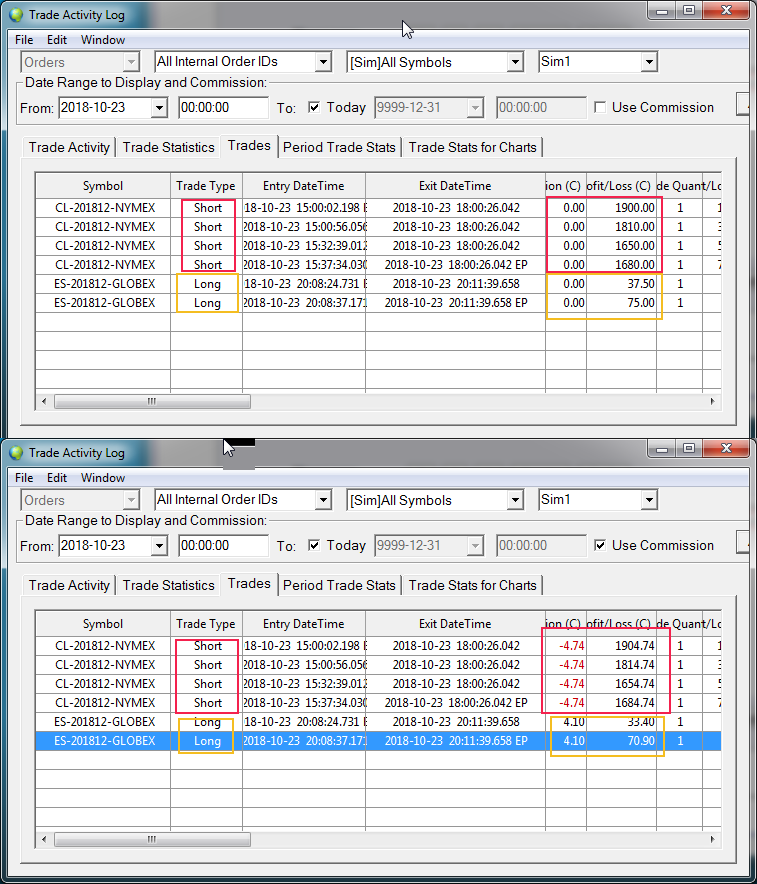The width and height of the screenshot is (757, 884).
Task: Select the 75.00 profit cell in upper window
Action: click(x=621, y=303)
